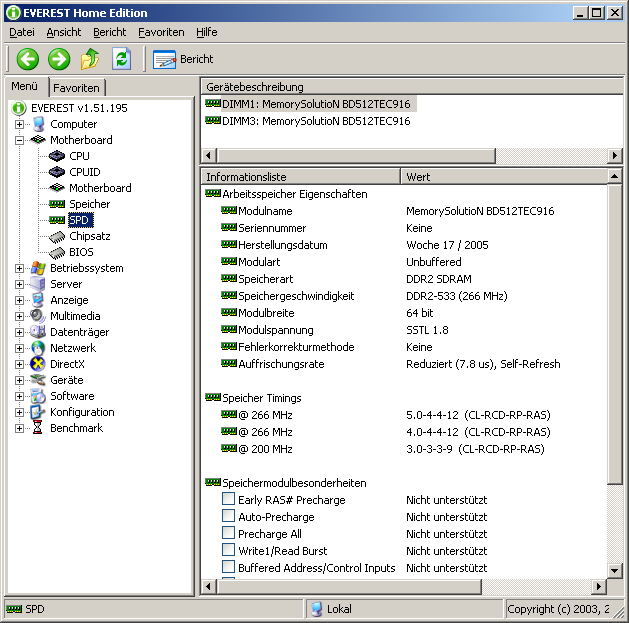
Task: Open the Ansicht menu
Action: 64,32
